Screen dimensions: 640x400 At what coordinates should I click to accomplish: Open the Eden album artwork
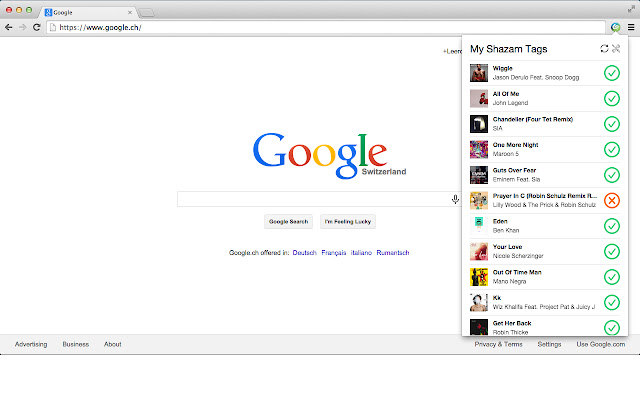pos(479,226)
